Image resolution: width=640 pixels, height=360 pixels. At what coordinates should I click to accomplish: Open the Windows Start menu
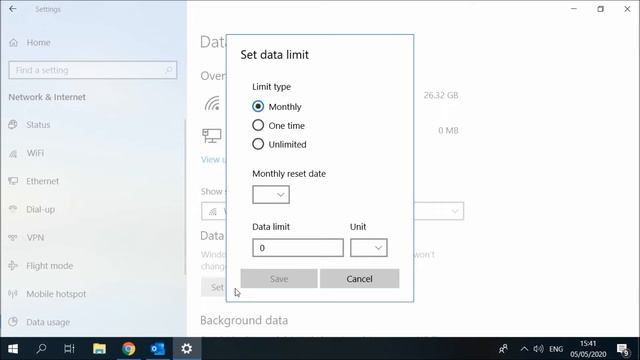13,349
